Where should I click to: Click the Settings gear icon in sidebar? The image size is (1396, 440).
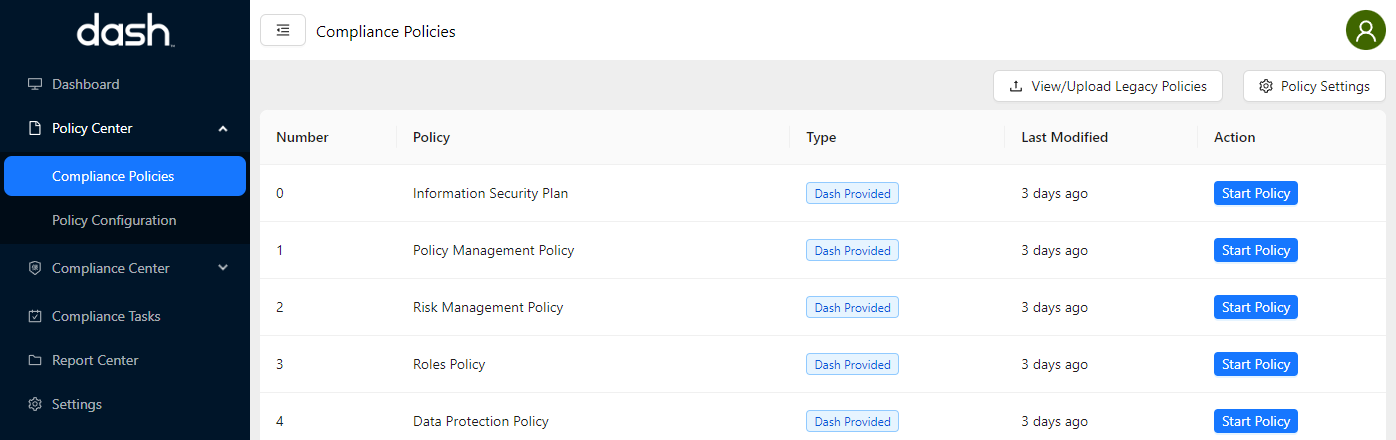coord(35,404)
